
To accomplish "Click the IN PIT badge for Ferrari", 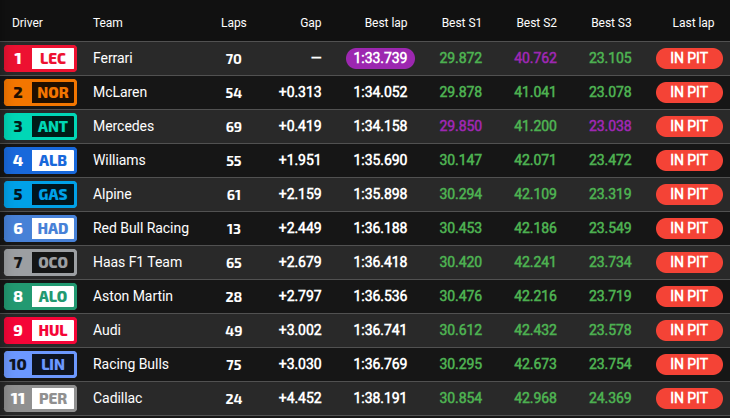I will [689, 59].
